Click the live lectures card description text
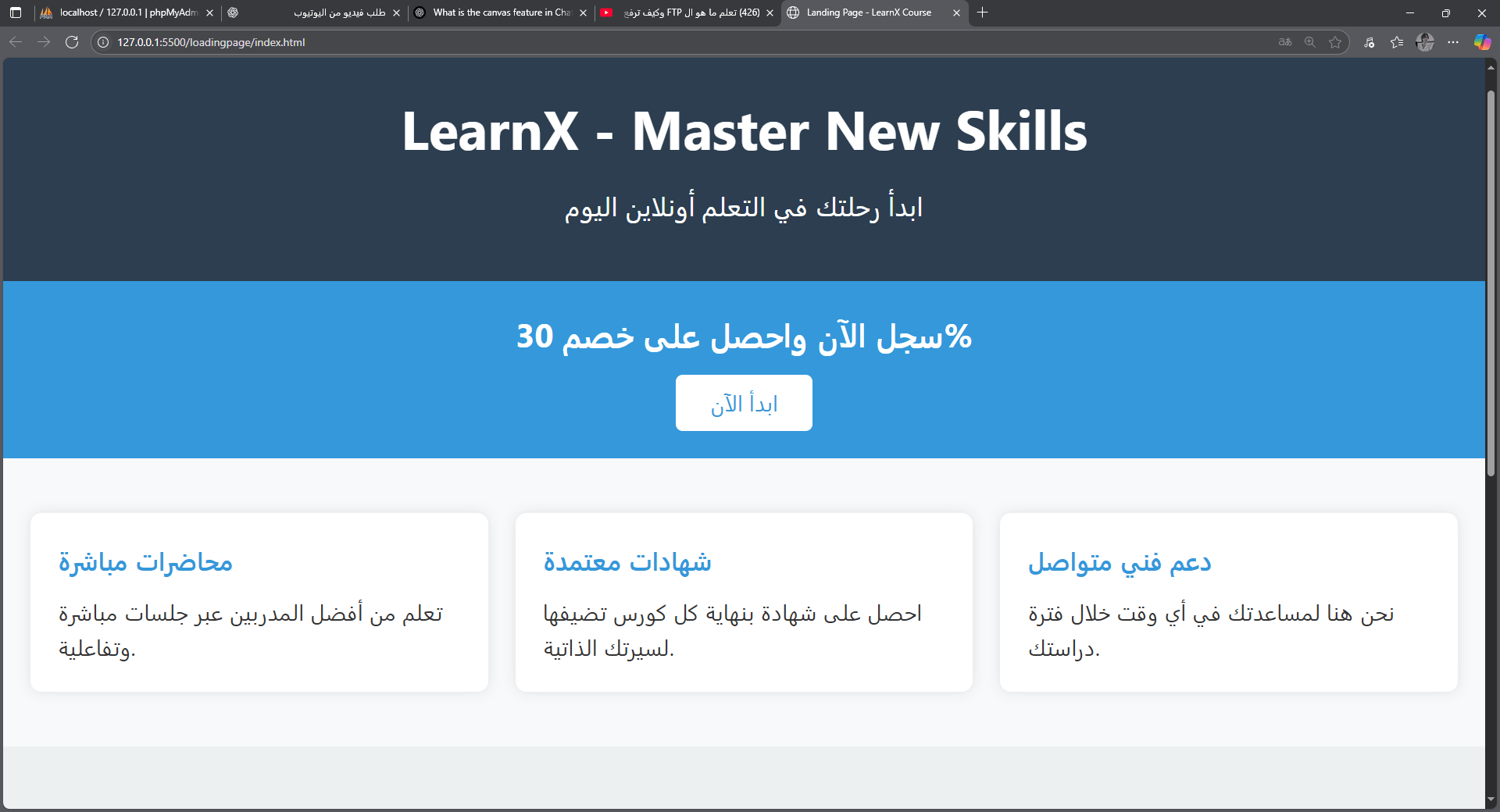The height and width of the screenshot is (812, 1500). [251, 631]
